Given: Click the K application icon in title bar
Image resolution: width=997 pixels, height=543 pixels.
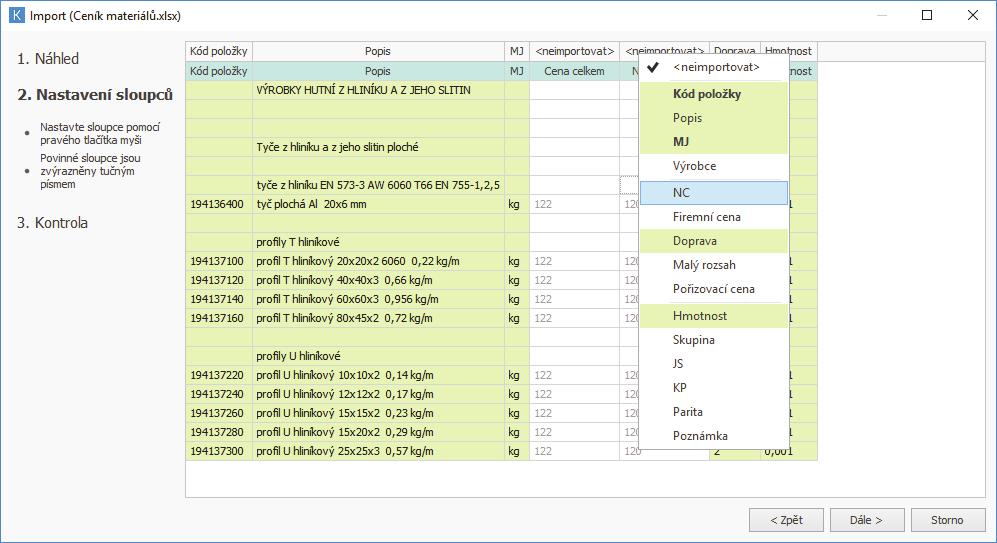Looking at the screenshot, I should 17,15.
